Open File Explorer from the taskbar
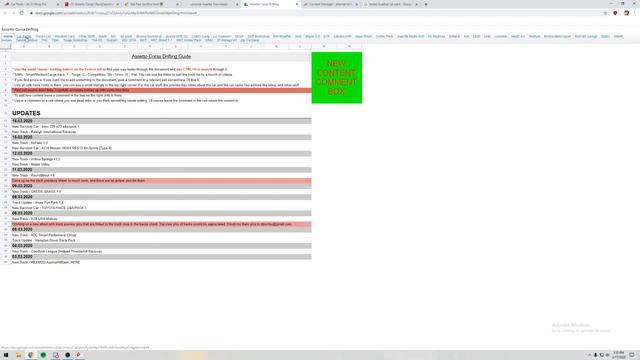The image size is (640, 360). 18,355
